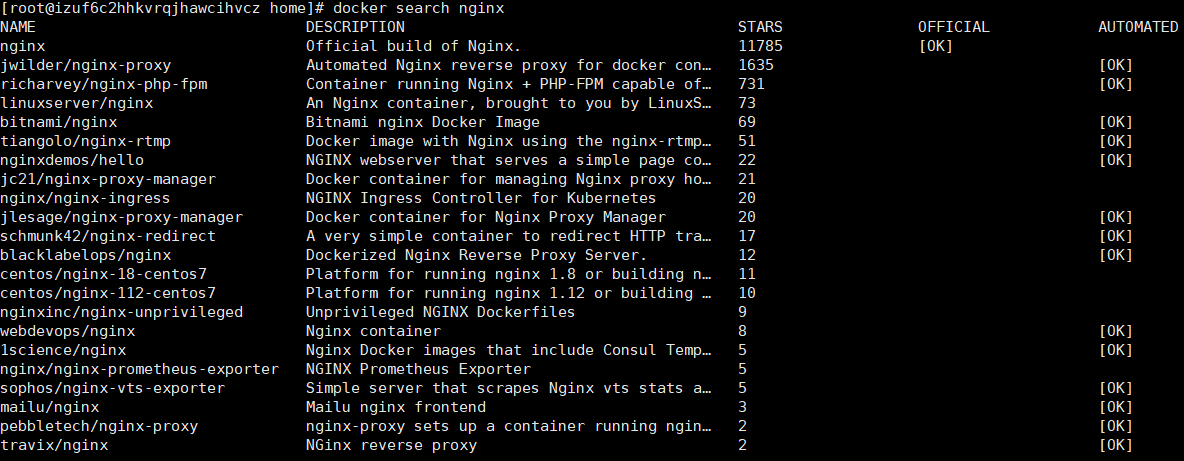
Task: Click the NAME column header
Action: [18, 27]
